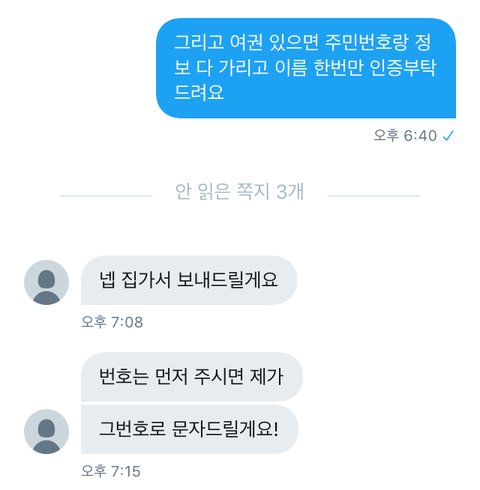
Task: Click the word 주민번호랑 in blue bubble
Action: click(366, 42)
